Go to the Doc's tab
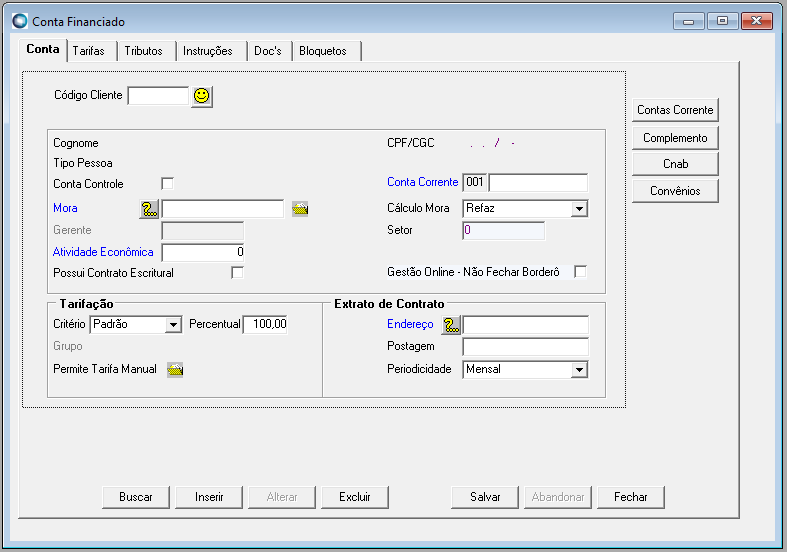This screenshot has width=787, height=552. tap(268, 51)
